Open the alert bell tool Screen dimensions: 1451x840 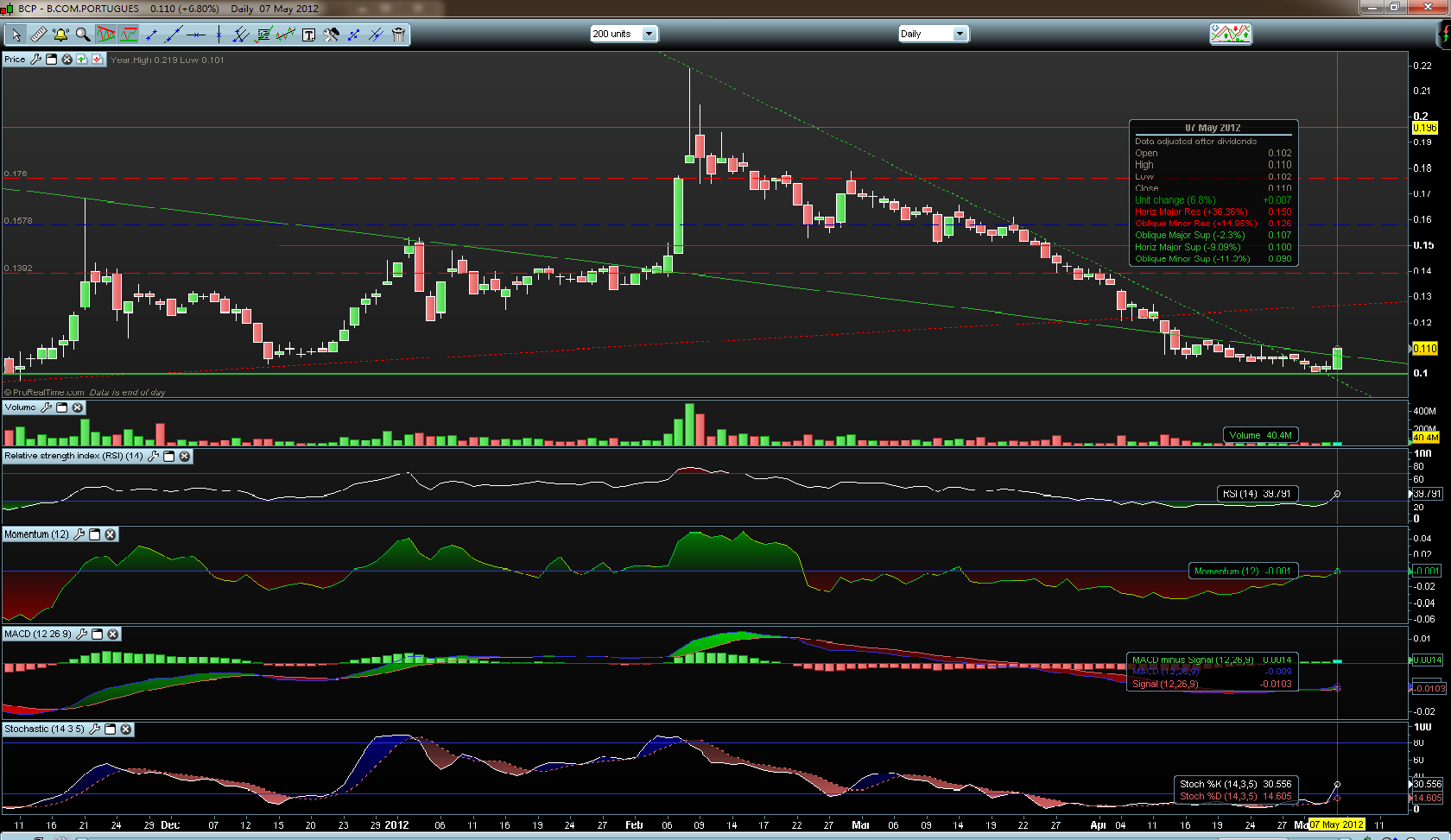[60, 35]
